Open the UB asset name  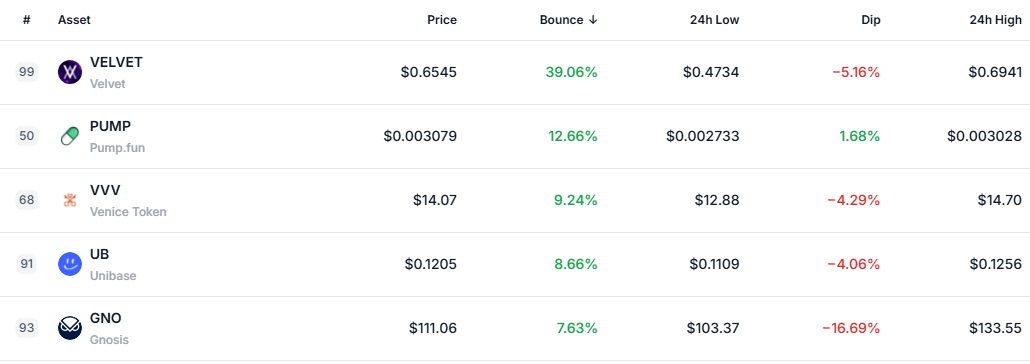tap(100, 254)
